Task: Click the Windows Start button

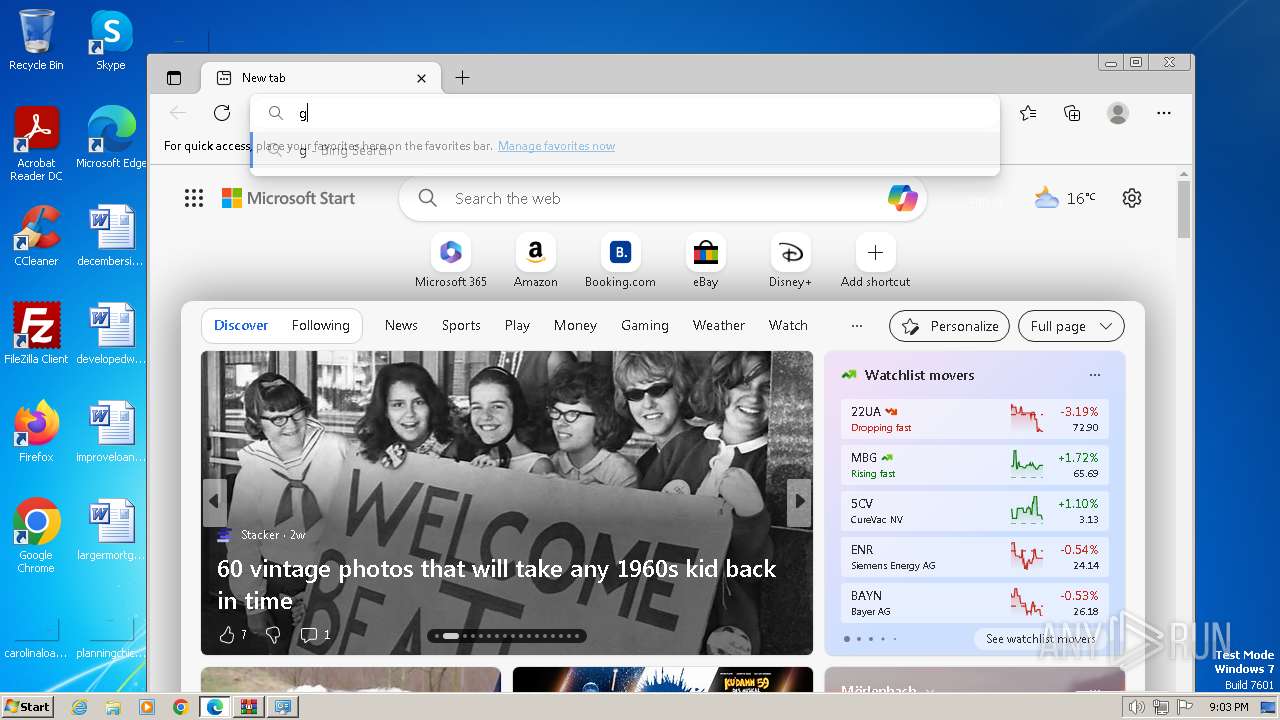Action: [27, 706]
